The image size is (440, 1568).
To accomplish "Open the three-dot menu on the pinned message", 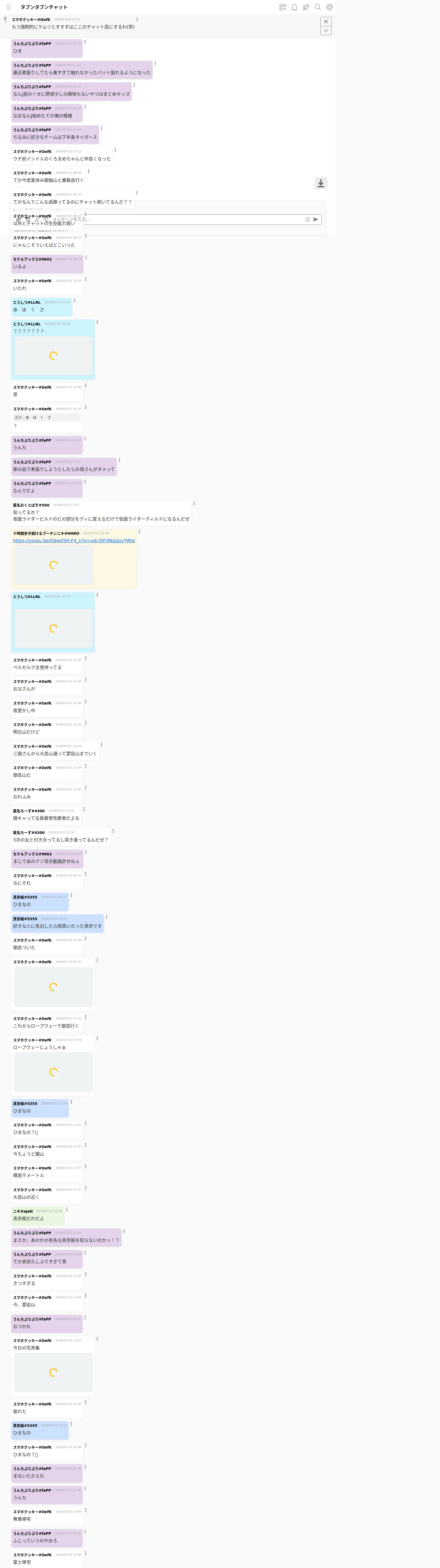I will coord(137,20).
